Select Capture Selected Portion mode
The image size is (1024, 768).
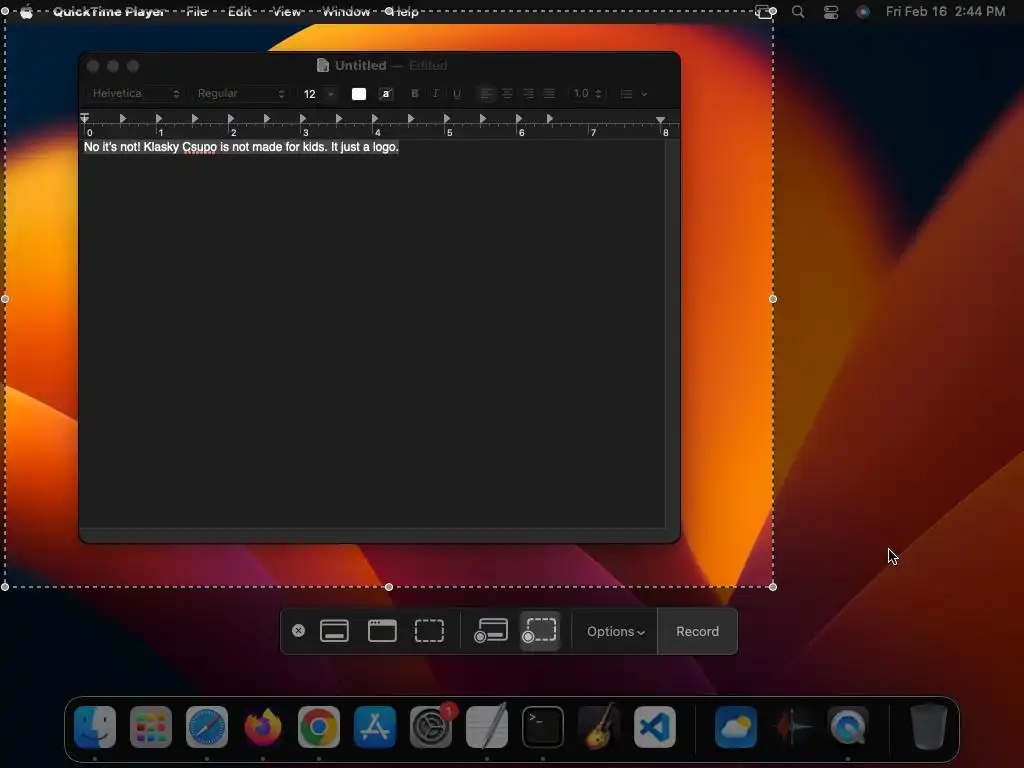[x=430, y=631]
